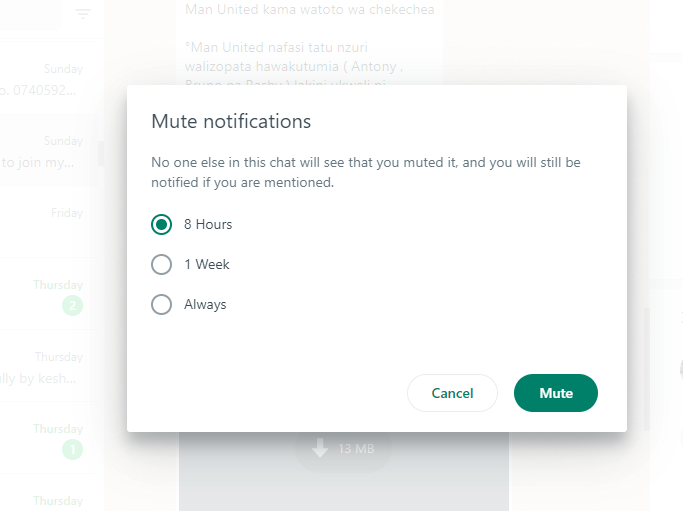
Task: Confirm with the green Mute button
Action: coord(556,393)
